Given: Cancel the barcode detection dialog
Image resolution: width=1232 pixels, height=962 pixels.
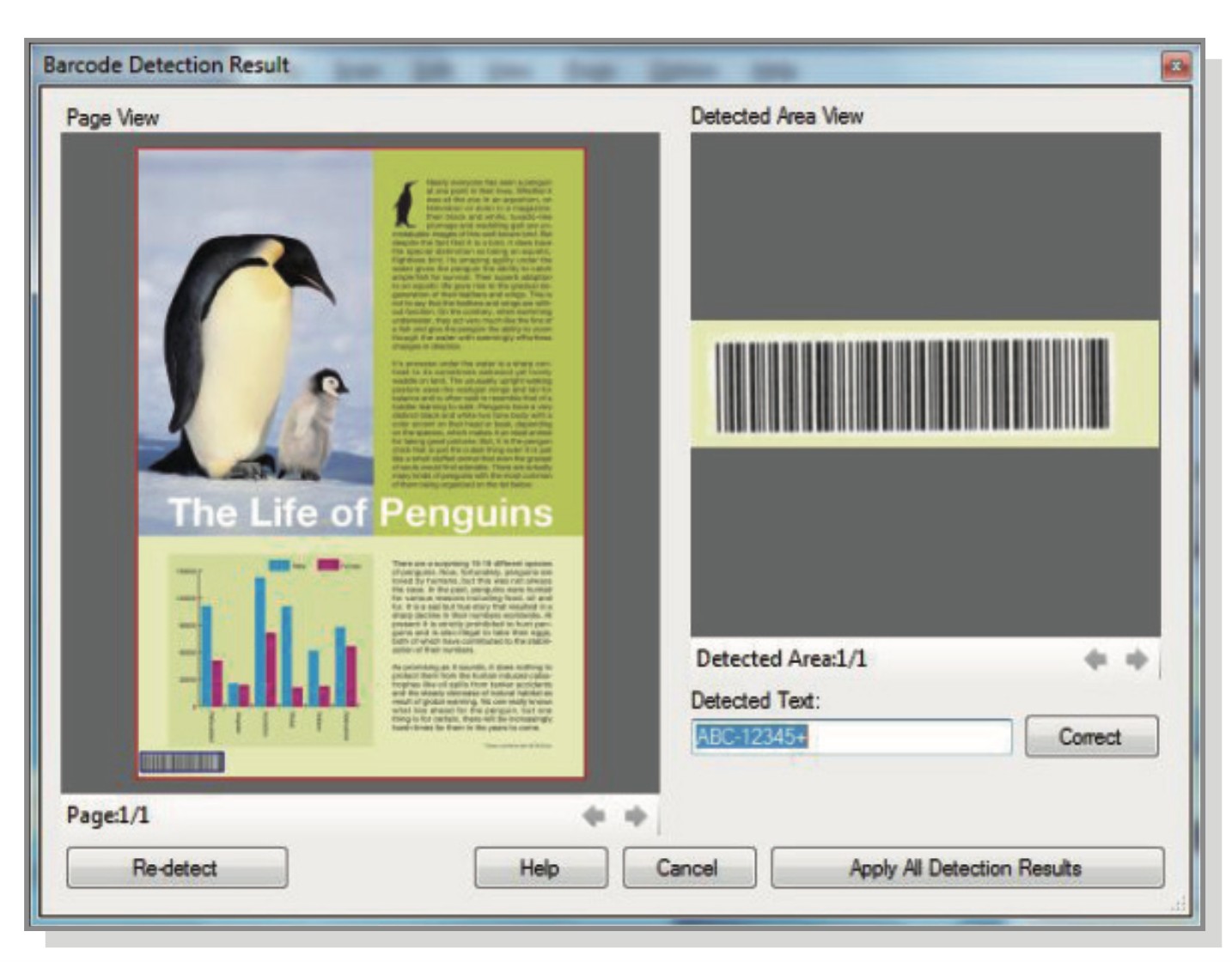Looking at the screenshot, I should [x=688, y=868].
